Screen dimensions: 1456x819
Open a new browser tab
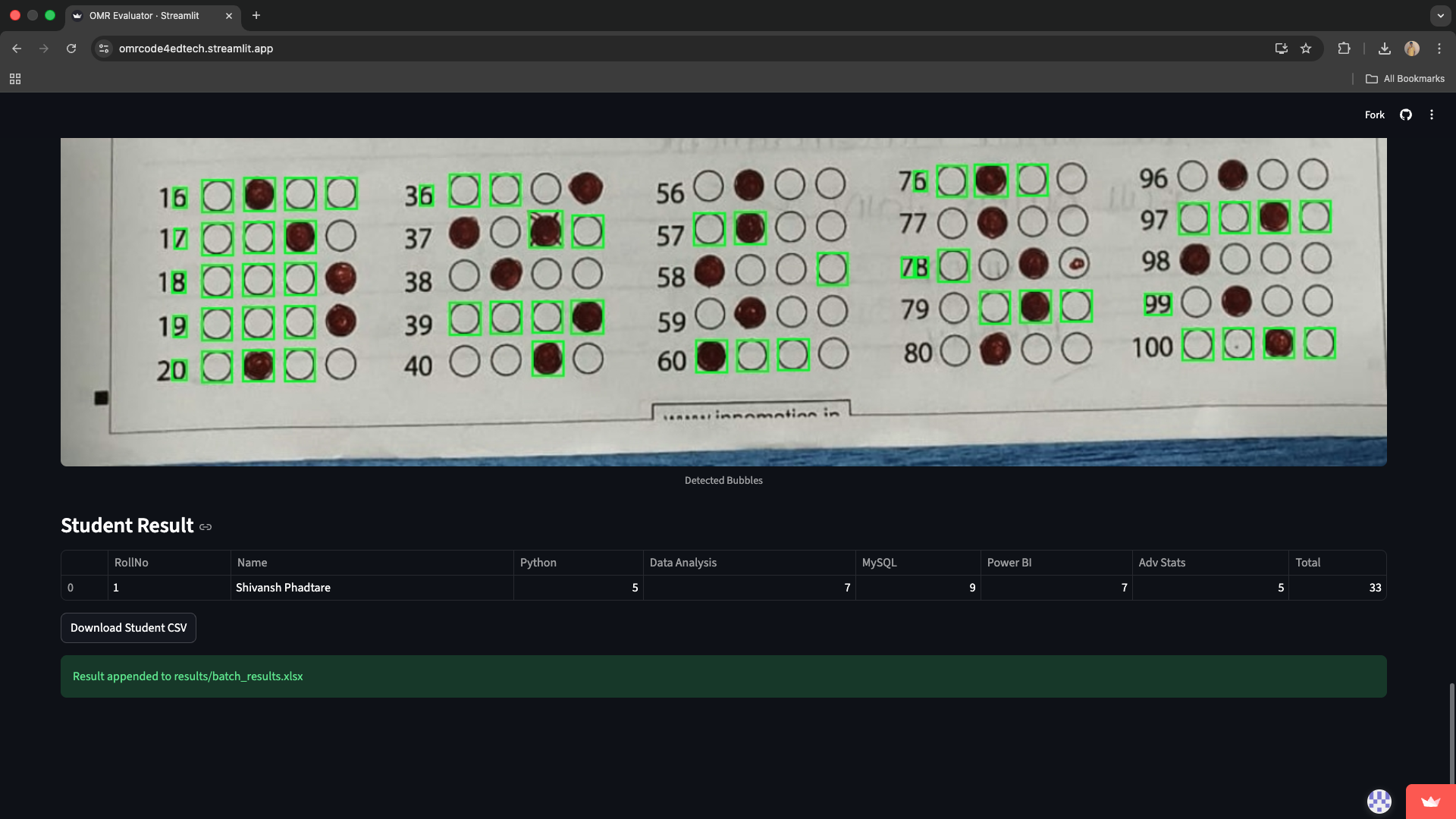tap(256, 15)
